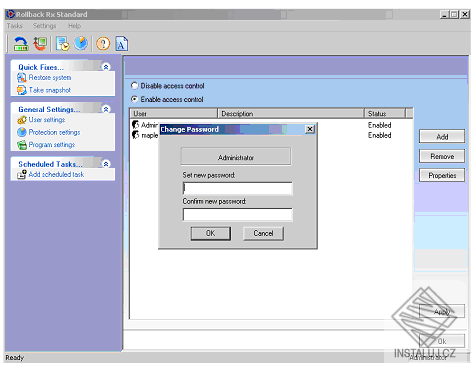Click the Program settings icon

(22, 145)
